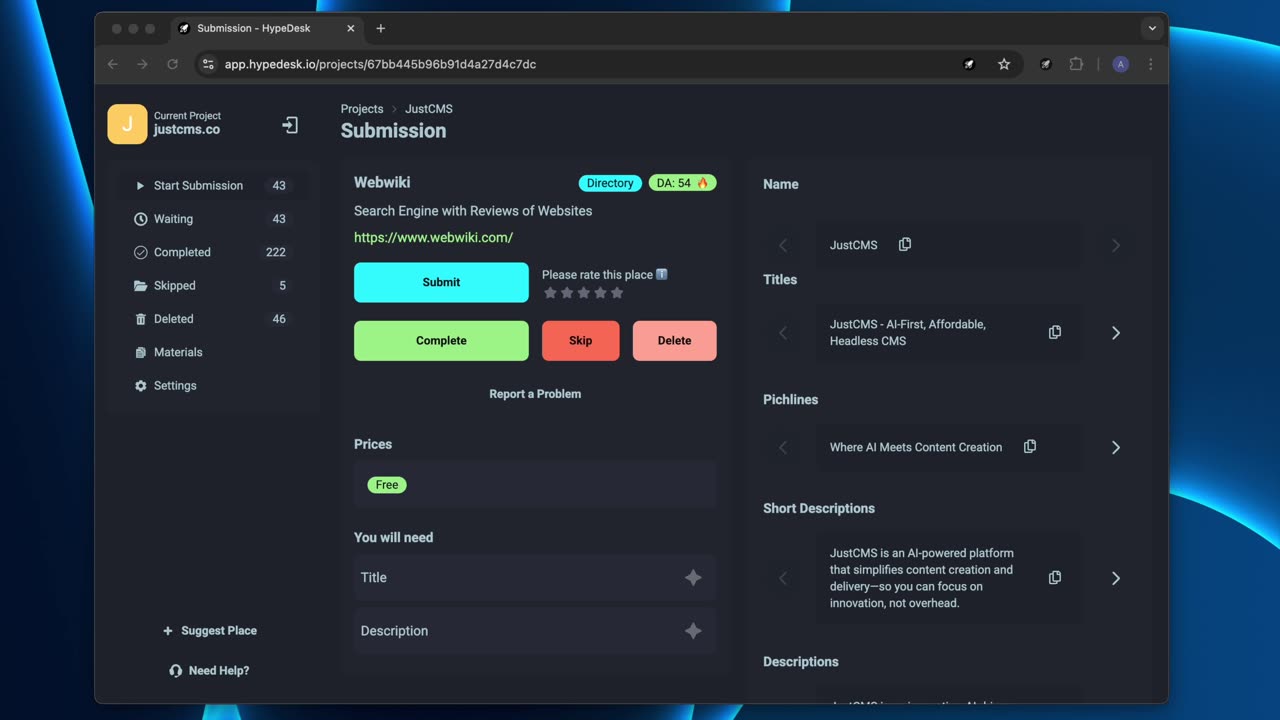
Task: Click the Projects breadcrumb
Action: [362, 109]
